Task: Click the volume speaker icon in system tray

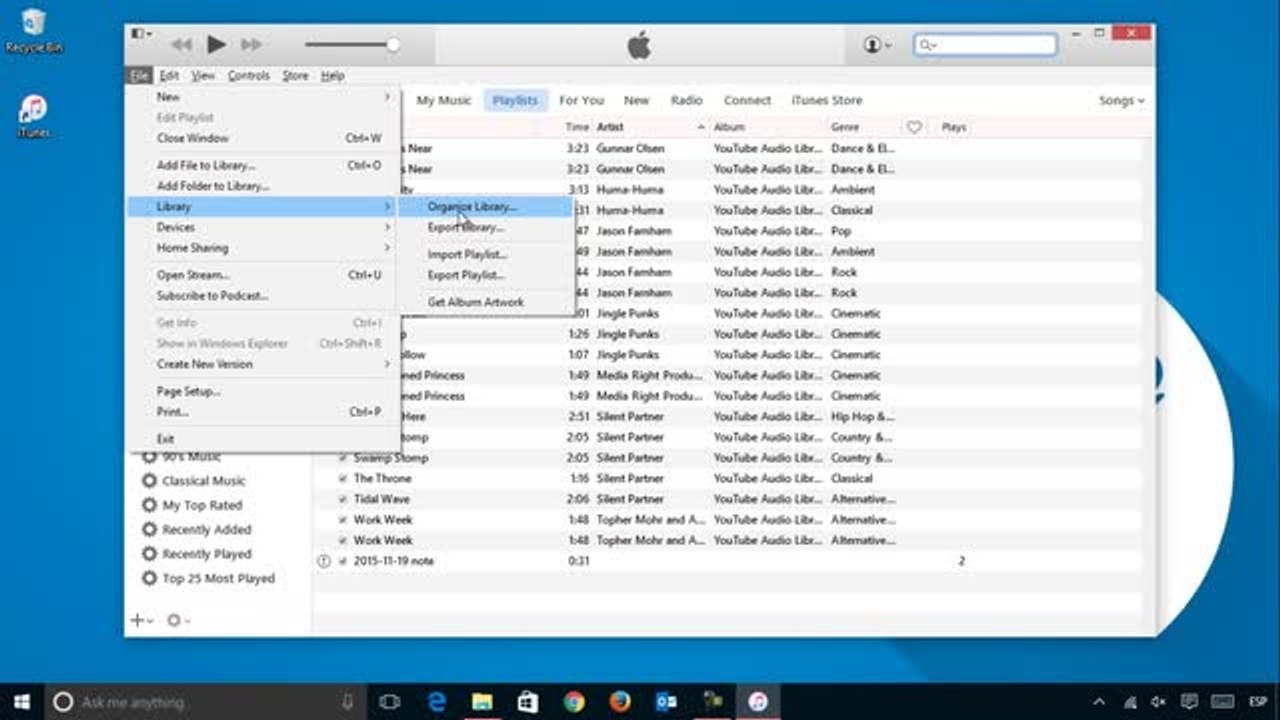Action: (1158, 702)
